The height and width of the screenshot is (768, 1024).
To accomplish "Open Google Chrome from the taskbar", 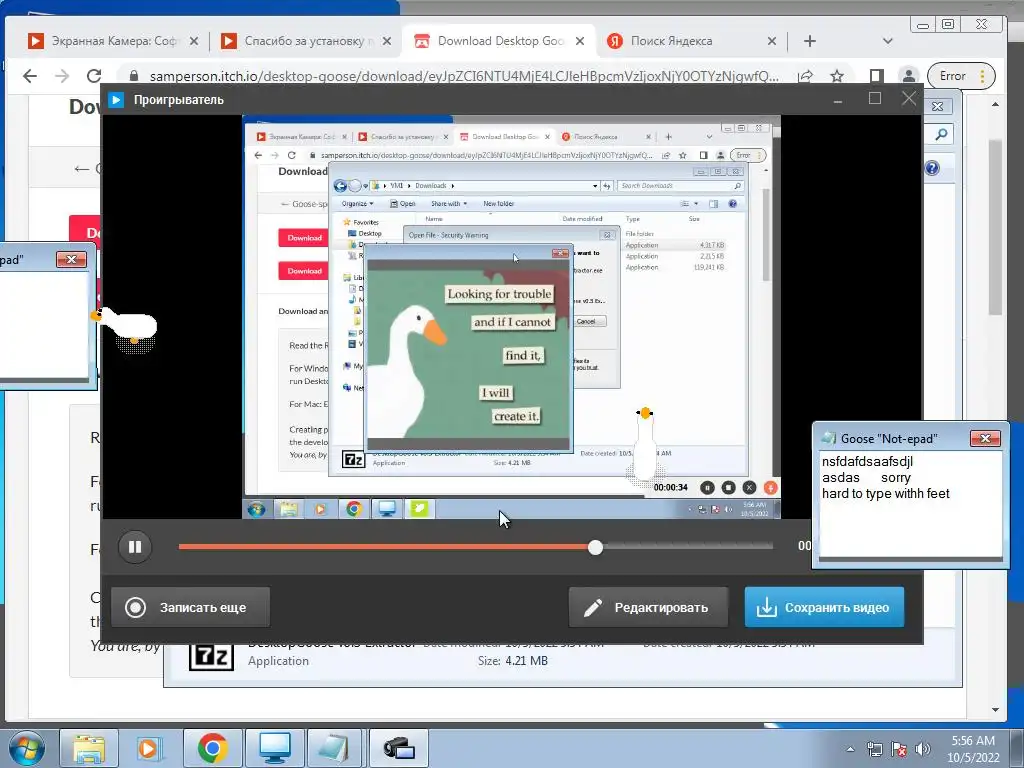I will point(212,748).
